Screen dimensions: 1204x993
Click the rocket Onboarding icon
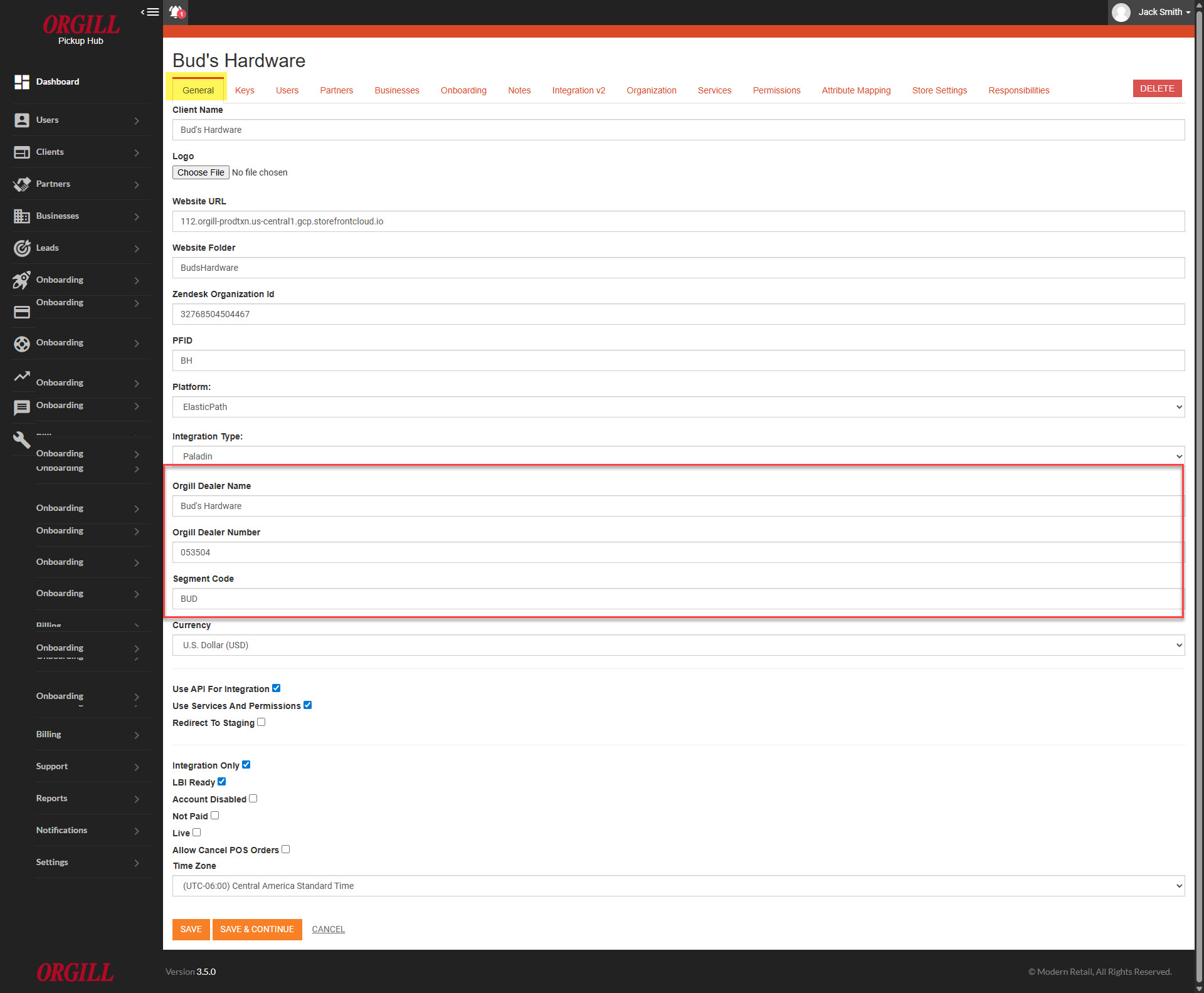(22, 280)
